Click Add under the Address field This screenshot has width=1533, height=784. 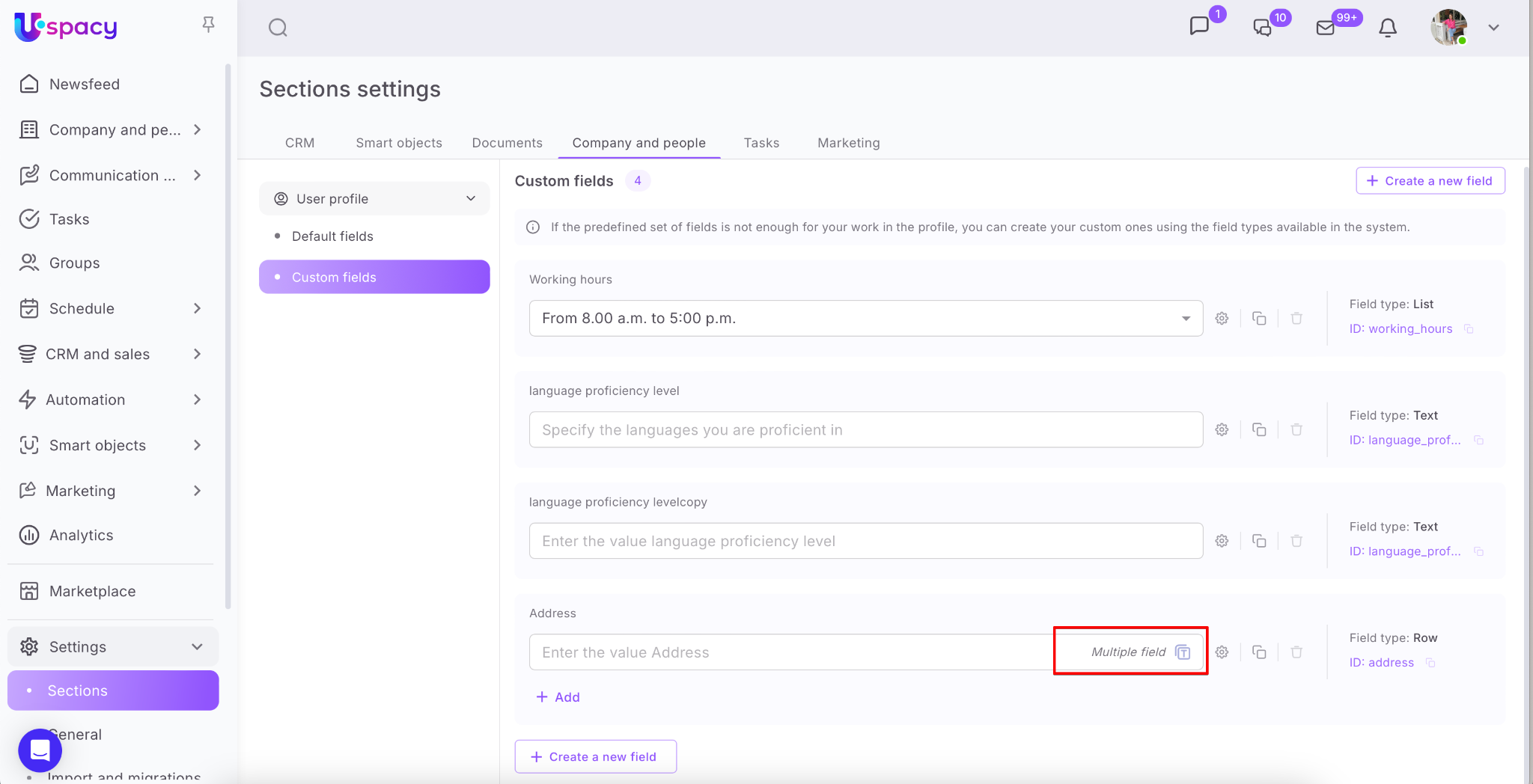558,697
